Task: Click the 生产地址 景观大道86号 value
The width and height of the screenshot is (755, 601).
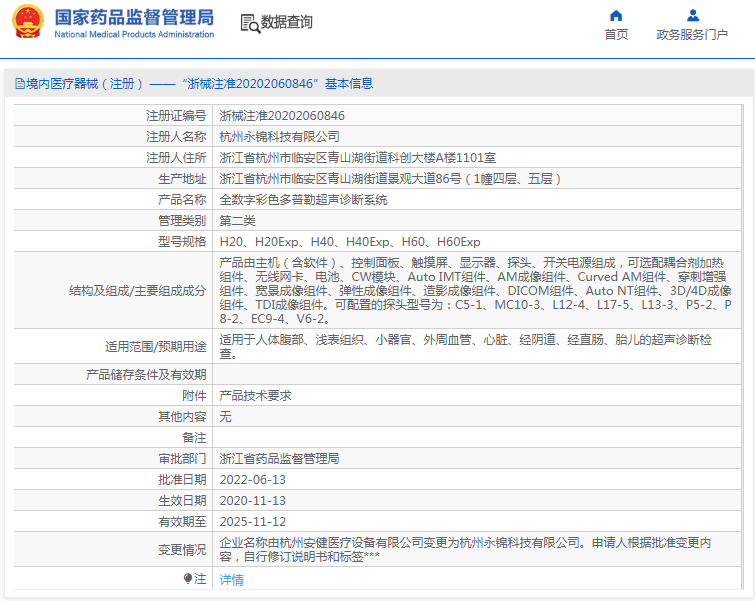Action: (391, 179)
